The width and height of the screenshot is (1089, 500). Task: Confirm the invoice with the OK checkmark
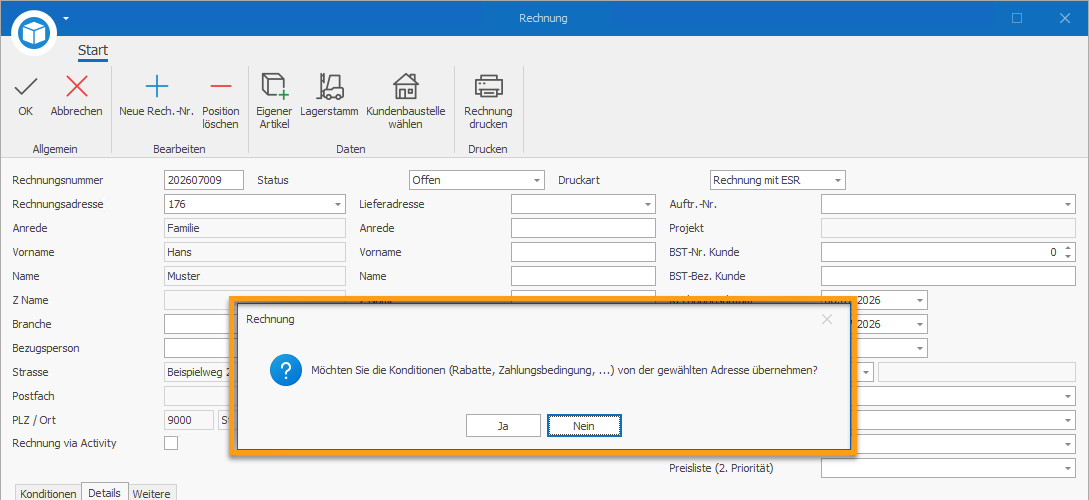[x=26, y=96]
